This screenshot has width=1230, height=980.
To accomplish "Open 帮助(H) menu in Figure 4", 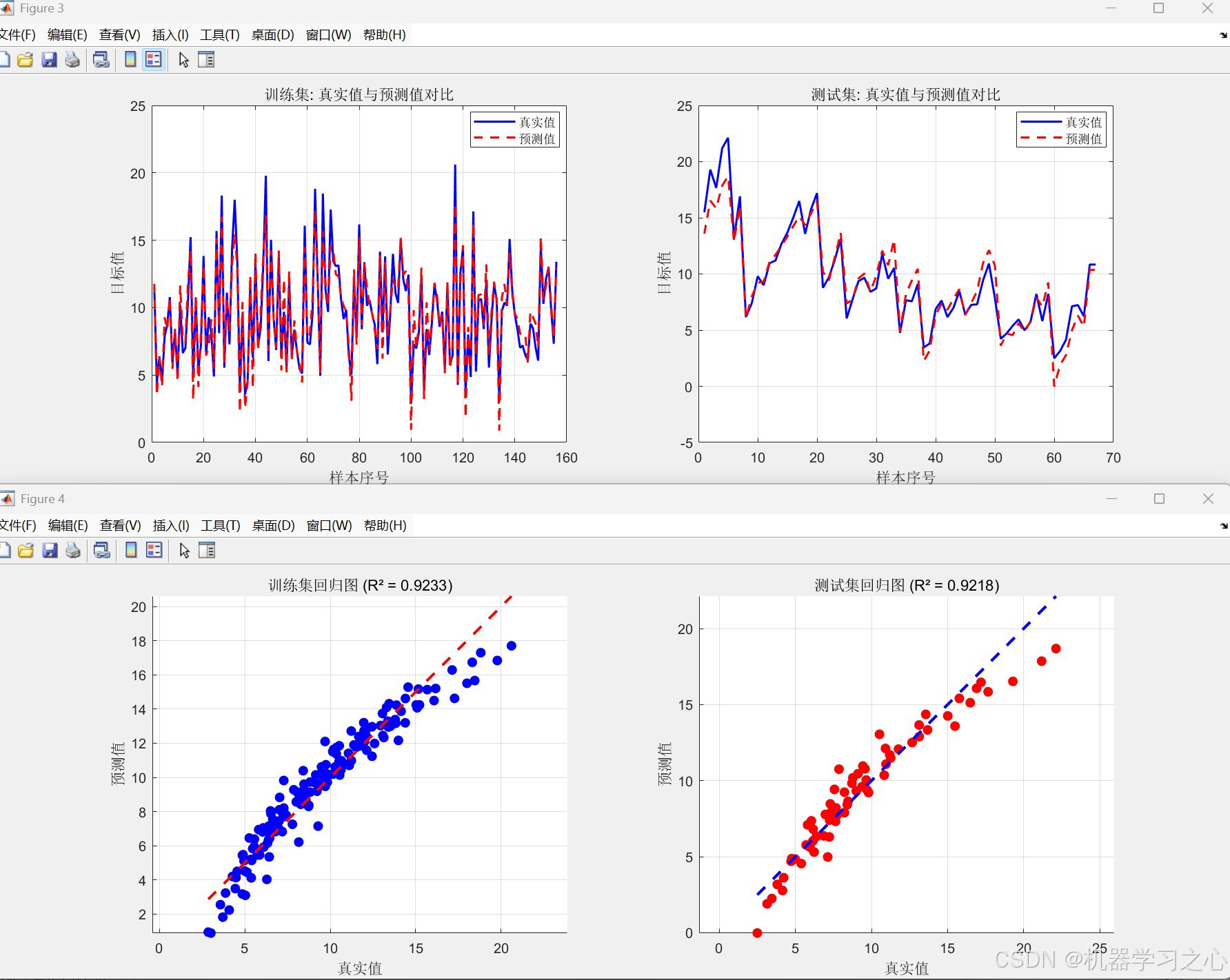I will 385,526.
